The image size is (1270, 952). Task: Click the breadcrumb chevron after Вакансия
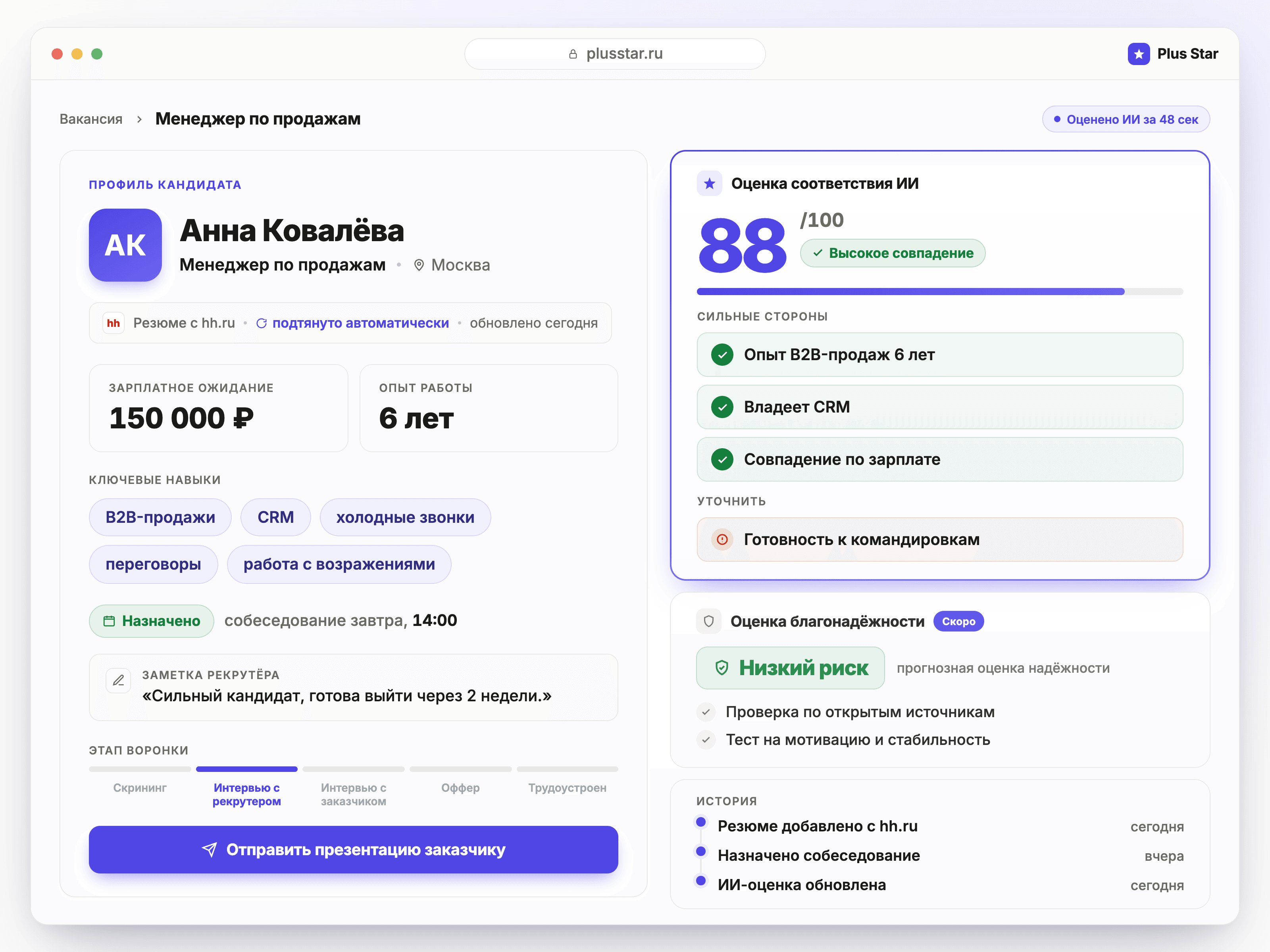(x=140, y=119)
